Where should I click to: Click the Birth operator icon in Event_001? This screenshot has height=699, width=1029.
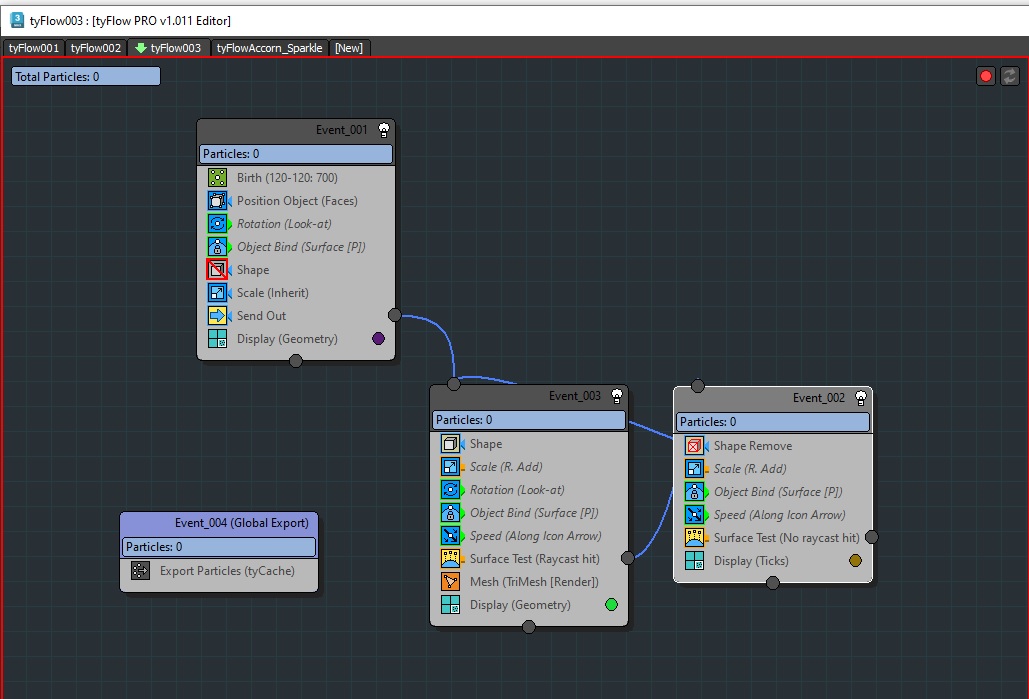click(217, 178)
